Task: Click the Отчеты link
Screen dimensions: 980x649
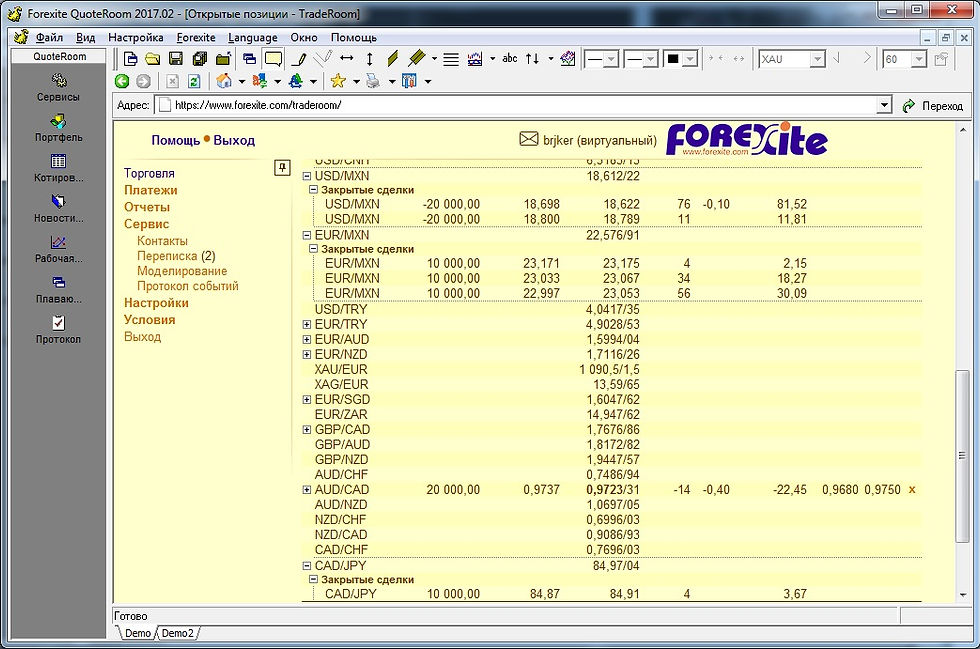Action: (147, 207)
